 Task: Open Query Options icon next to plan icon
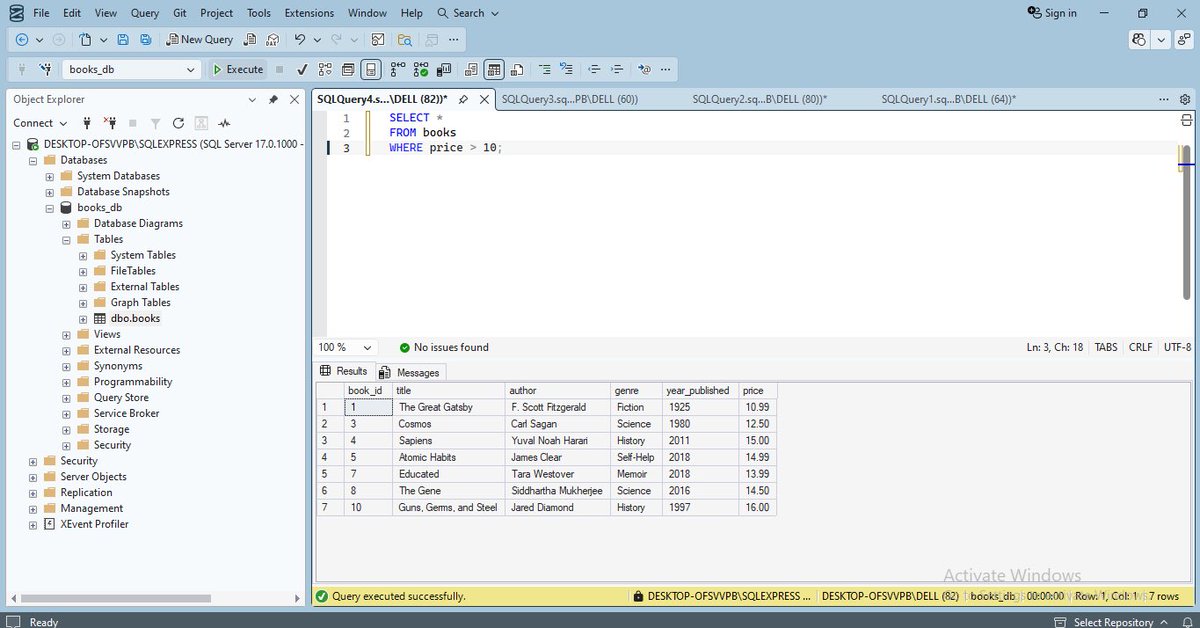348,69
